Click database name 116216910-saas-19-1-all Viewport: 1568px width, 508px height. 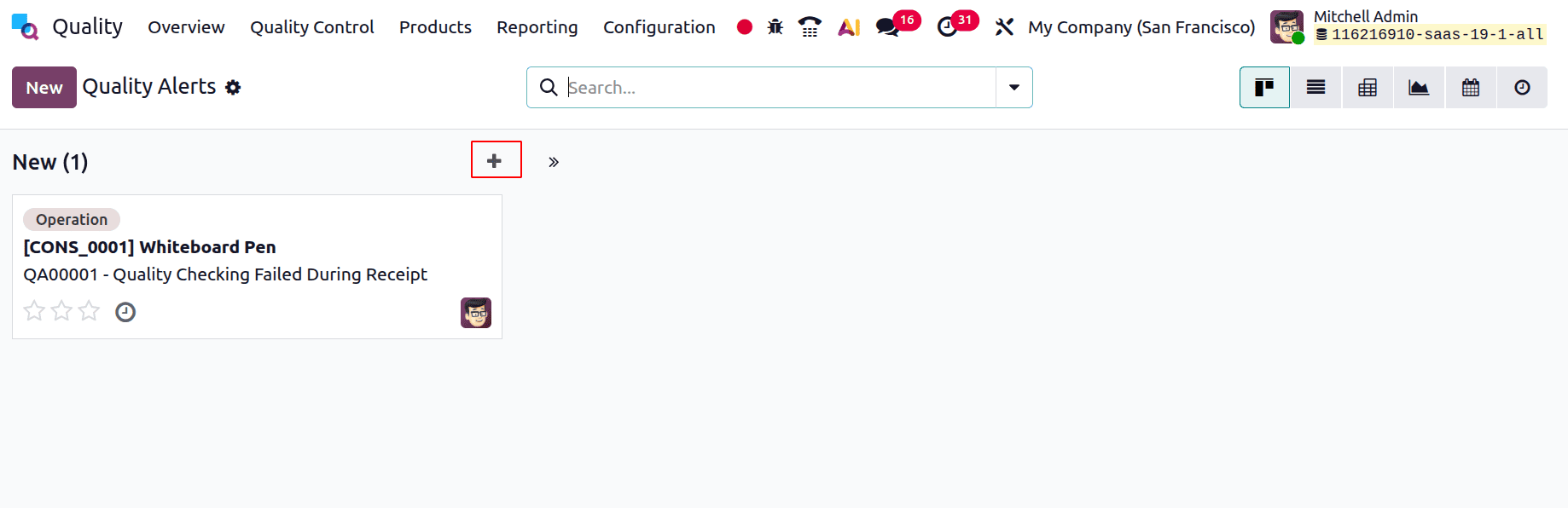pyautogui.click(x=1438, y=34)
